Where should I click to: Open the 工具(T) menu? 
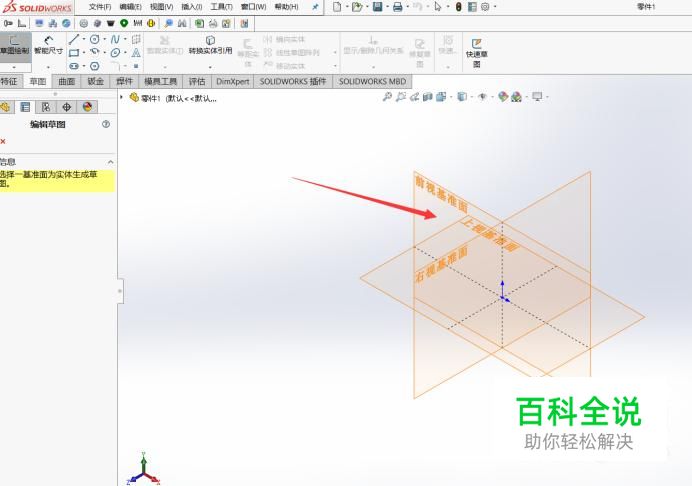pyautogui.click(x=222, y=7)
